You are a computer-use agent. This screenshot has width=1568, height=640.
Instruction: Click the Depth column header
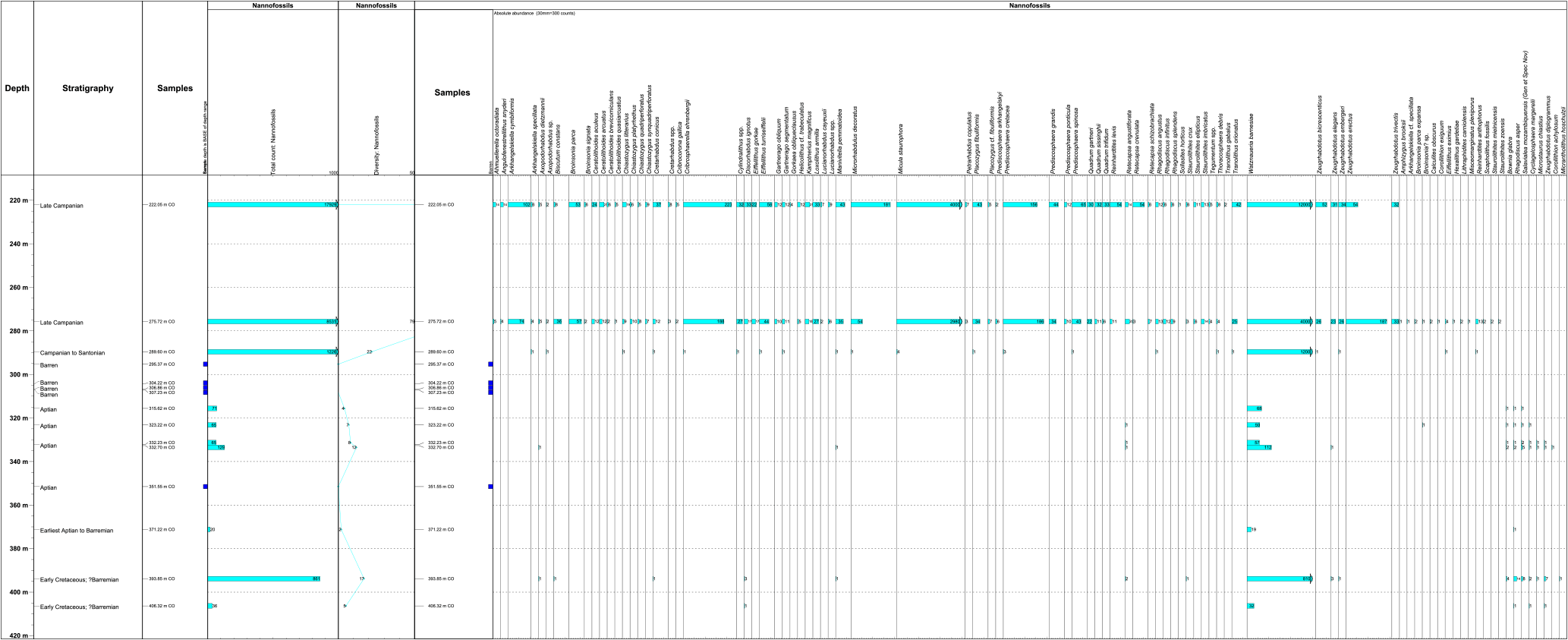tap(17, 88)
